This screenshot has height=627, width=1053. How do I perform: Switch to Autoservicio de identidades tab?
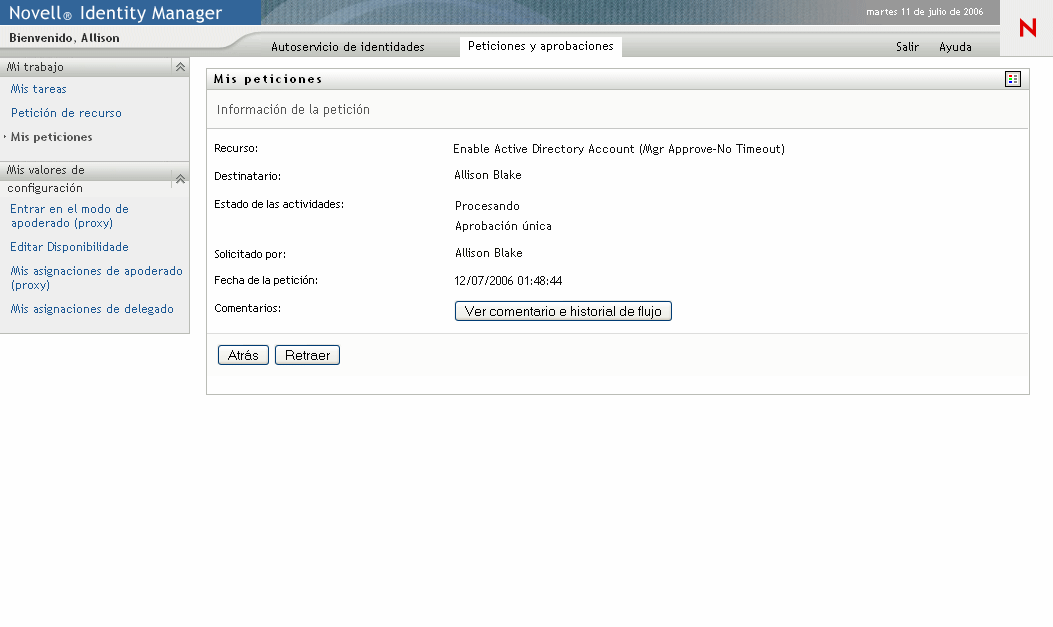pyautogui.click(x=348, y=47)
